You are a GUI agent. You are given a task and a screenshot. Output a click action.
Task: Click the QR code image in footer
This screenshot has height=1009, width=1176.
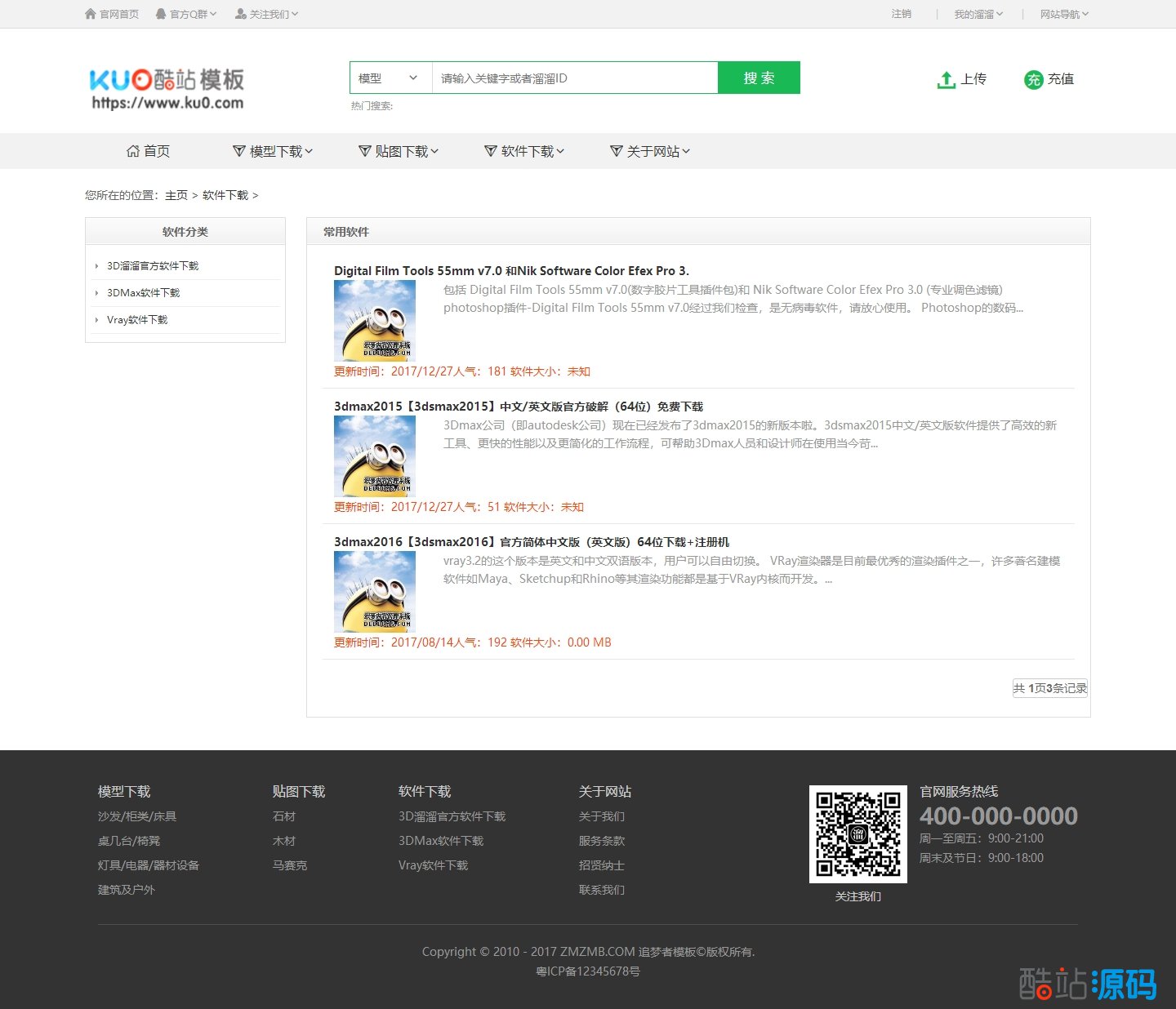click(x=857, y=833)
